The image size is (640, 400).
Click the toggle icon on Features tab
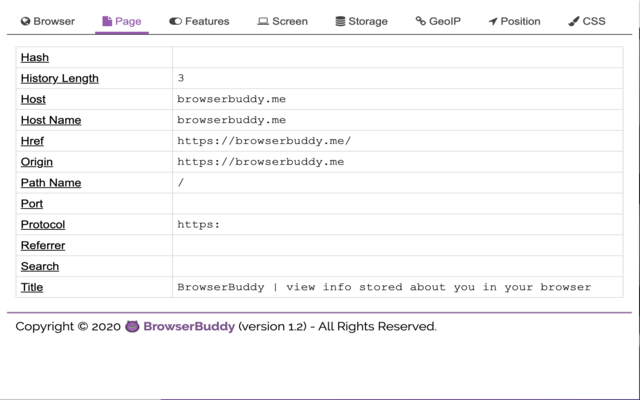[x=176, y=21]
